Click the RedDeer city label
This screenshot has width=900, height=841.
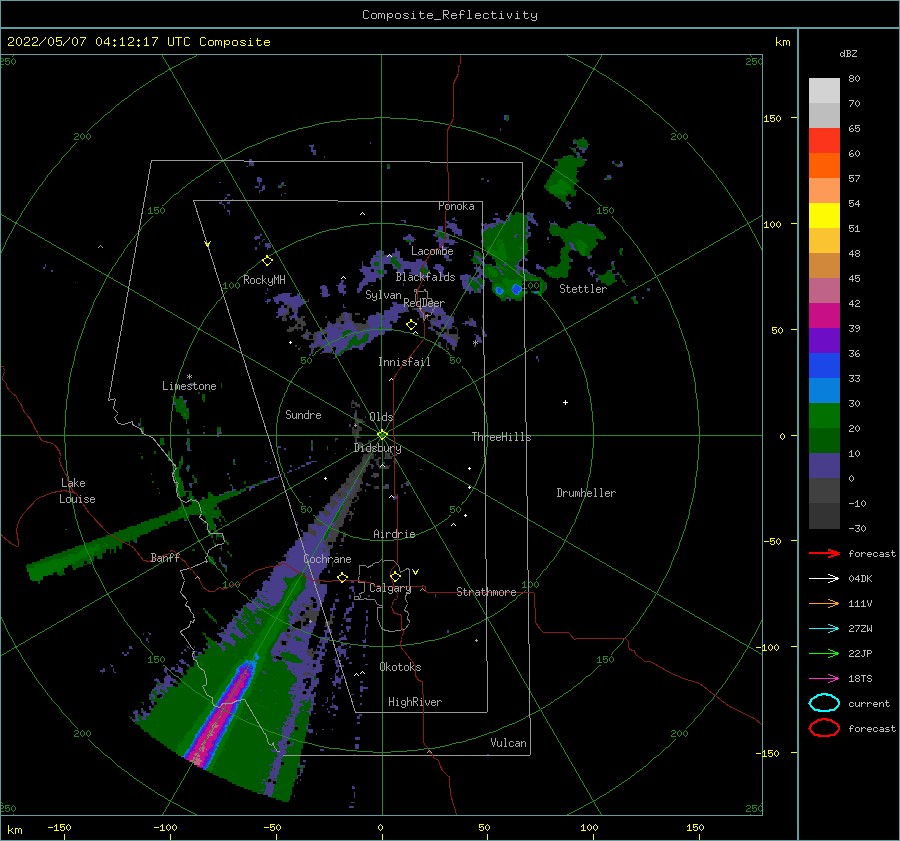coord(424,303)
